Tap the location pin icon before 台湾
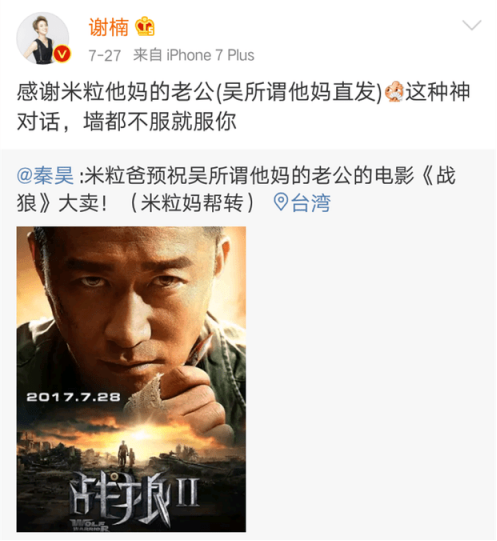Image resolution: width=497 pixels, height=541 pixels. point(281,202)
